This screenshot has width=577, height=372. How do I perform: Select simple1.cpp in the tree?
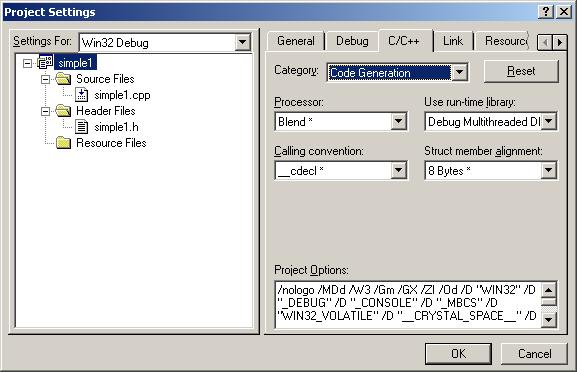coord(122,95)
